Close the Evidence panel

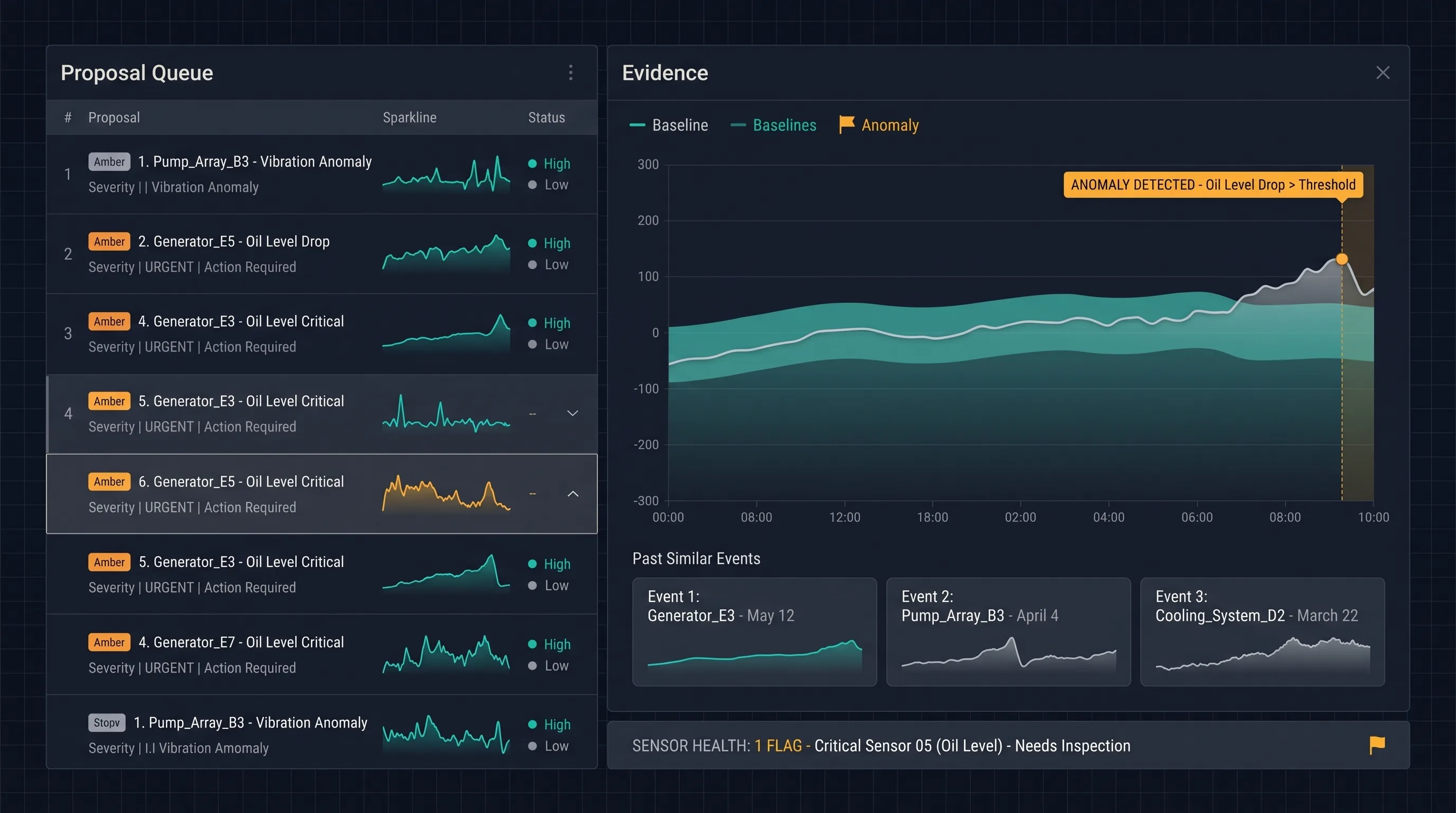coord(1382,73)
